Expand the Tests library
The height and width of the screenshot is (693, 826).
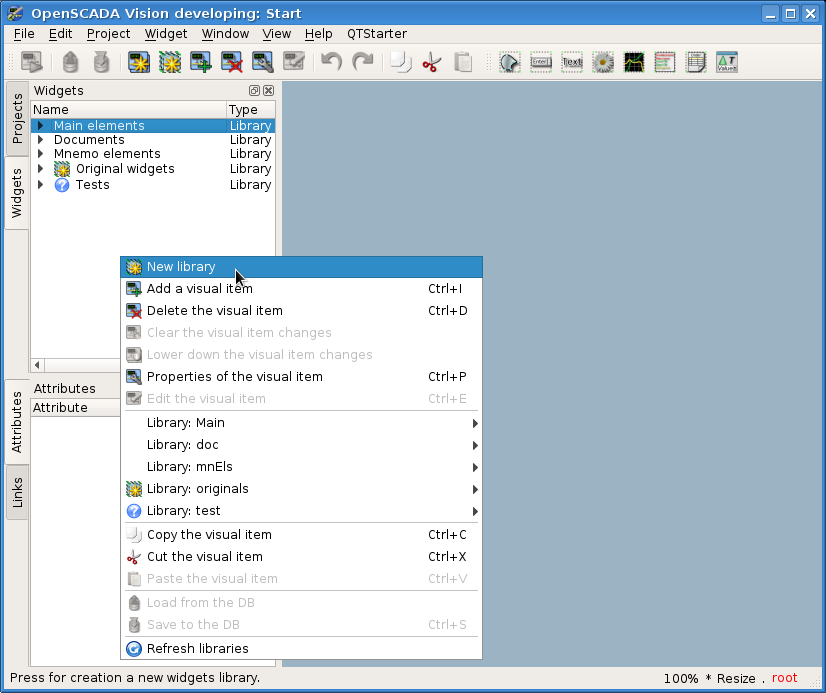(41, 185)
